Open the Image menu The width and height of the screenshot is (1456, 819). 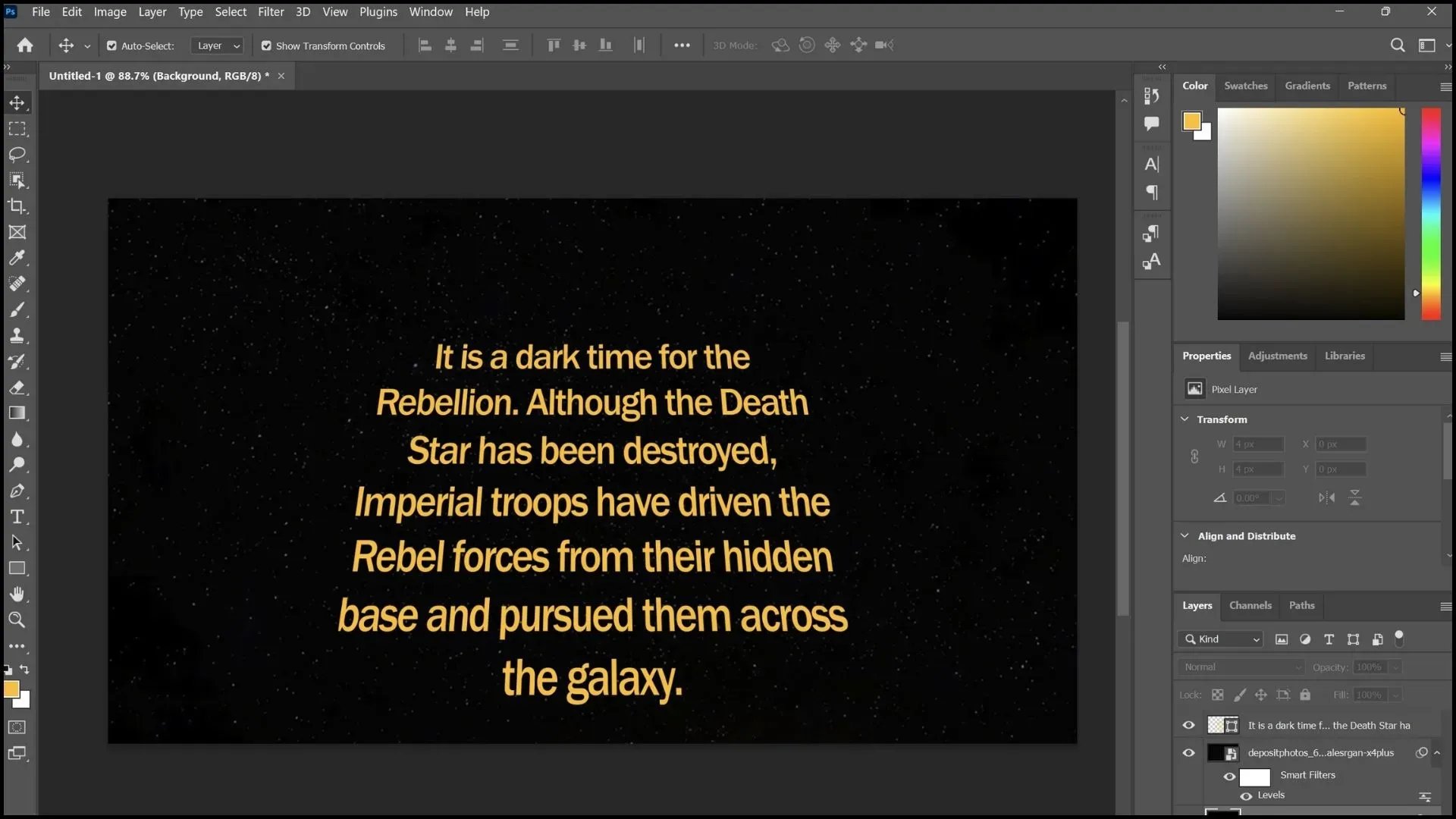click(110, 12)
